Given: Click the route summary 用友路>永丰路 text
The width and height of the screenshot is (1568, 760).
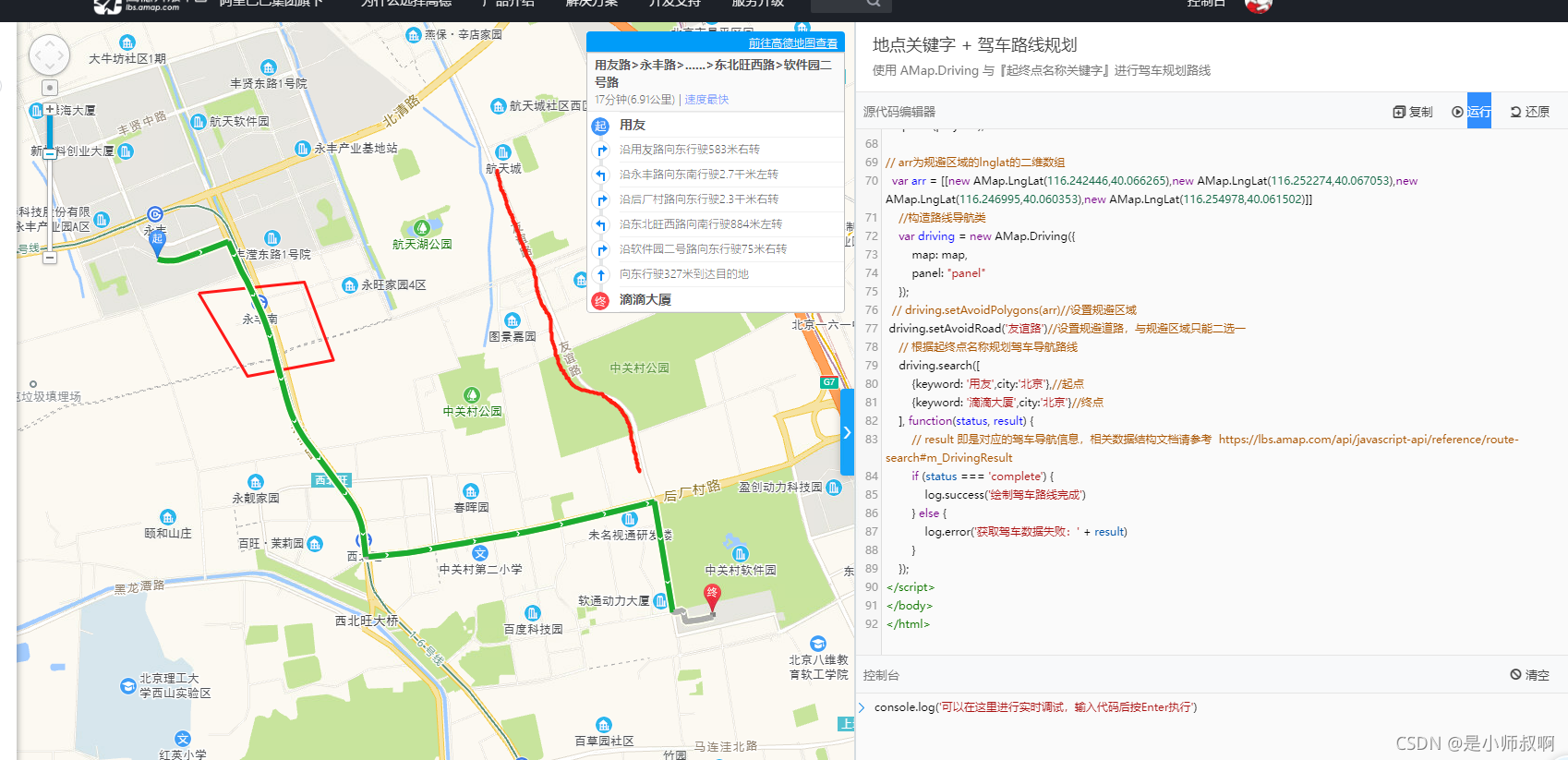Looking at the screenshot, I should 713,73.
